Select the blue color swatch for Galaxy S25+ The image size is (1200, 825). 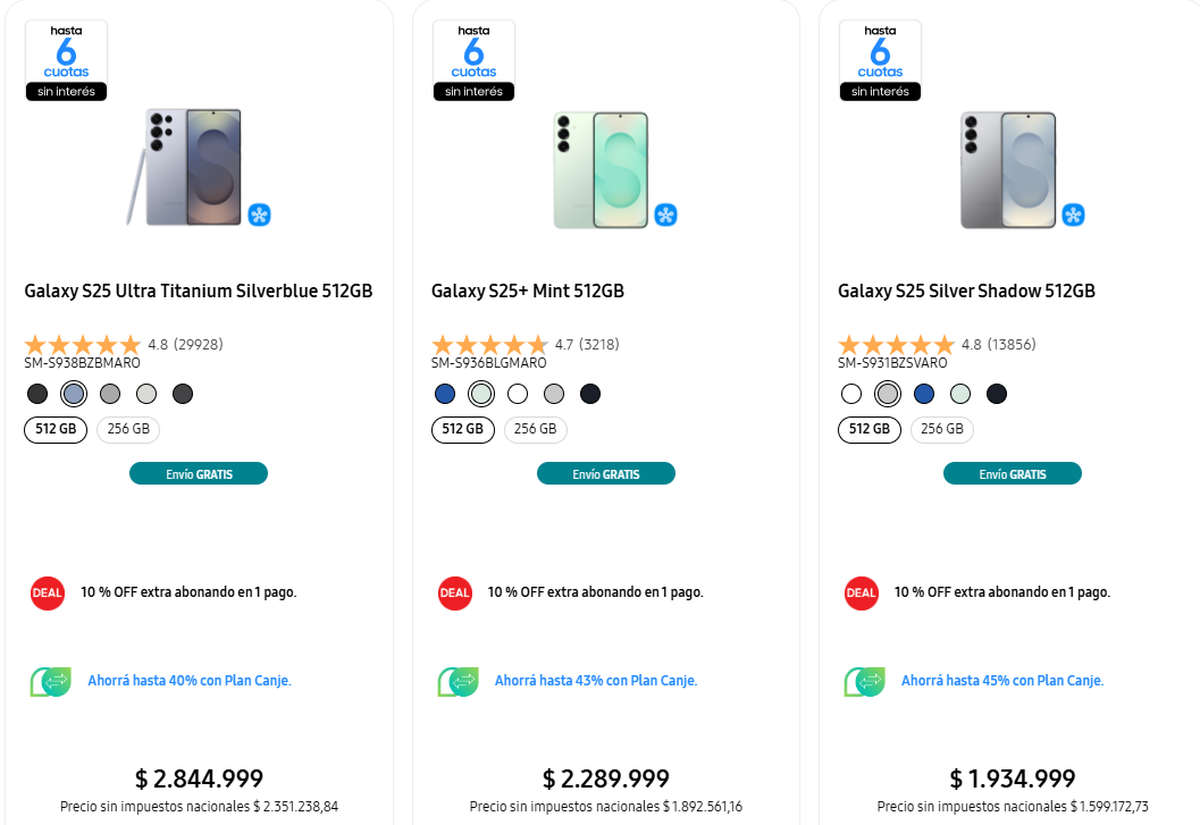pyautogui.click(x=445, y=394)
